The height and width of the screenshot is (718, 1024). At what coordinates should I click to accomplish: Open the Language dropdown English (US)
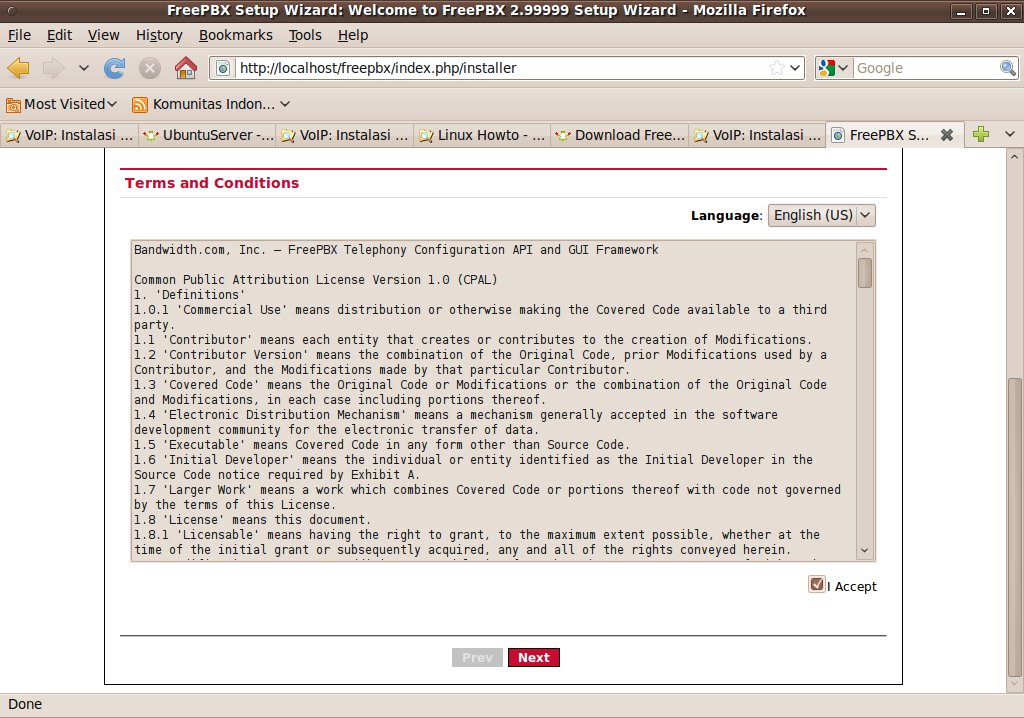[821, 215]
